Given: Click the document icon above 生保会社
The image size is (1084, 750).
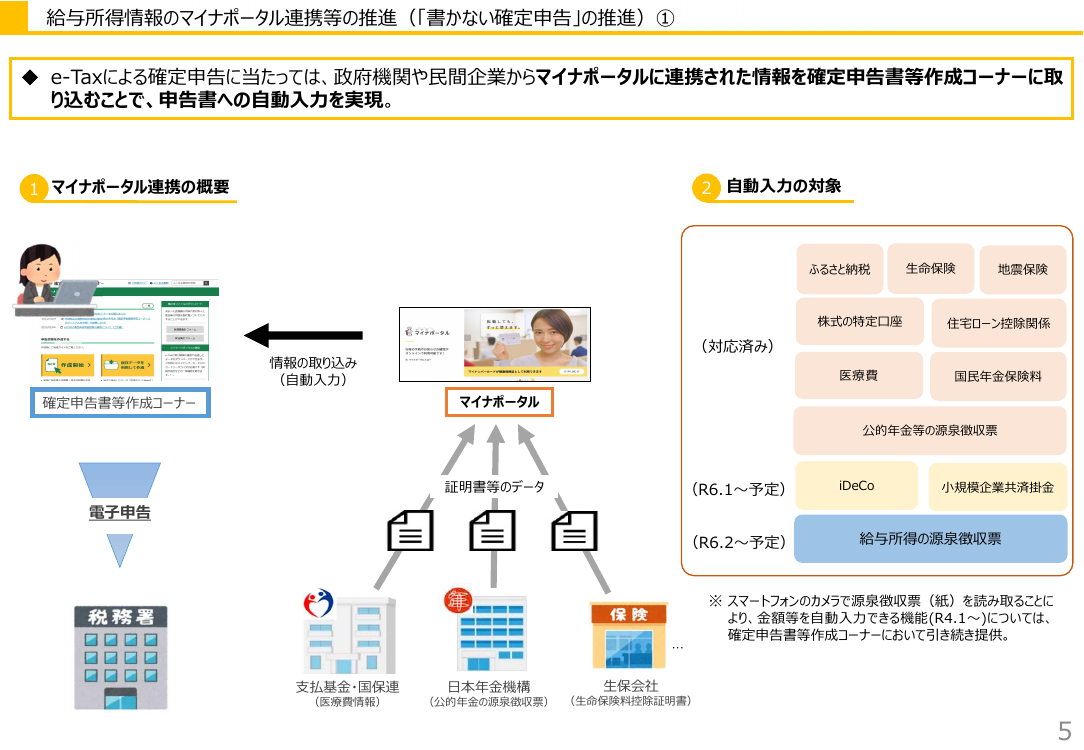Looking at the screenshot, I should coord(574,530).
